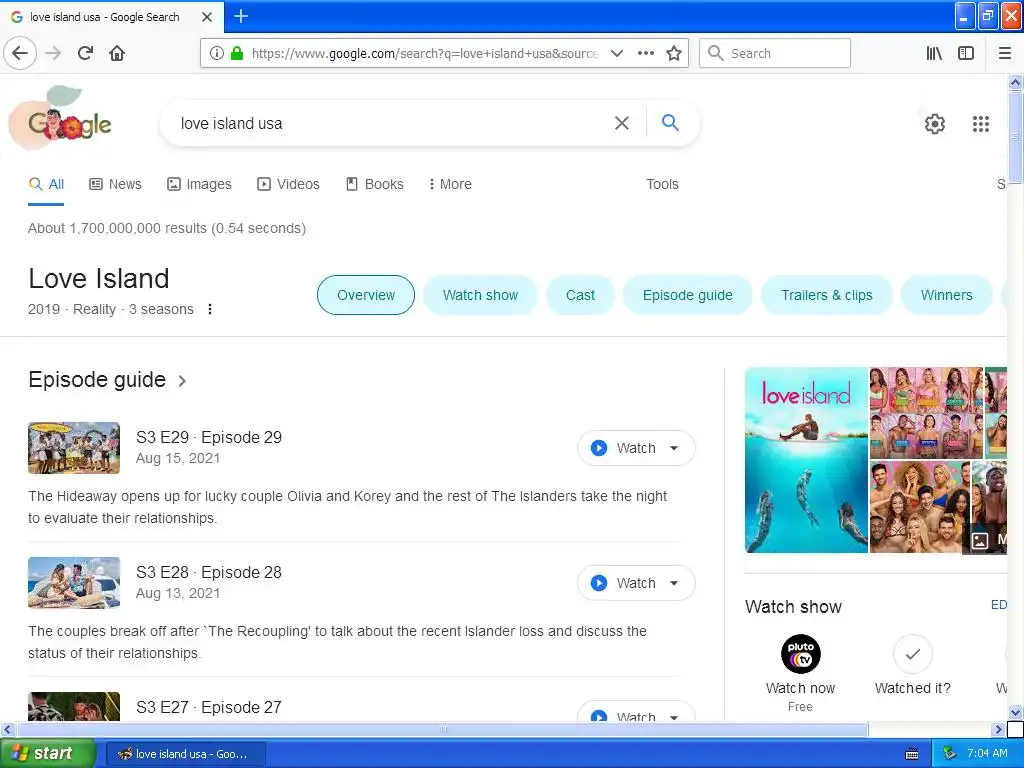The width and height of the screenshot is (1024, 768).
Task: Open the S3 E29 Episode 29 link
Action: tap(209, 437)
